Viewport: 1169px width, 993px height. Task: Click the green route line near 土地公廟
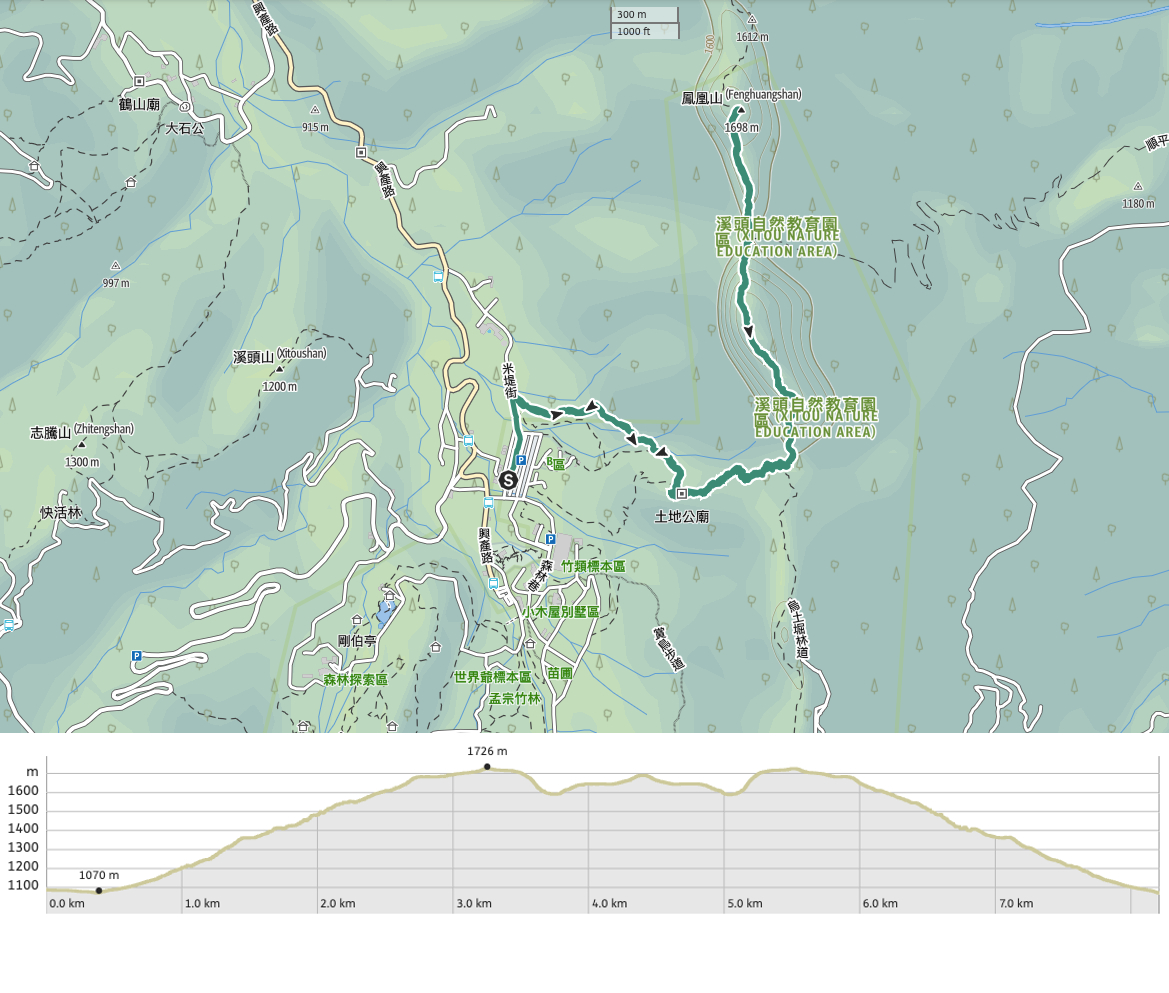click(x=710, y=489)
